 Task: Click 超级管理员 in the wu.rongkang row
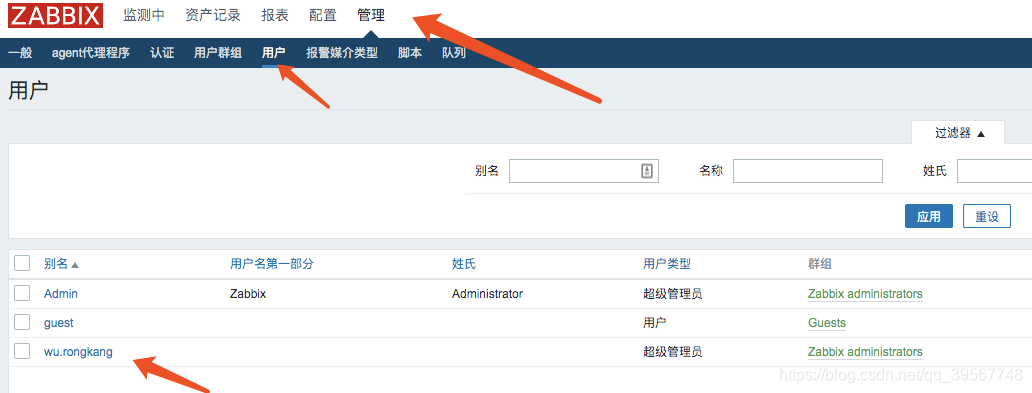(x=673, y=352)
